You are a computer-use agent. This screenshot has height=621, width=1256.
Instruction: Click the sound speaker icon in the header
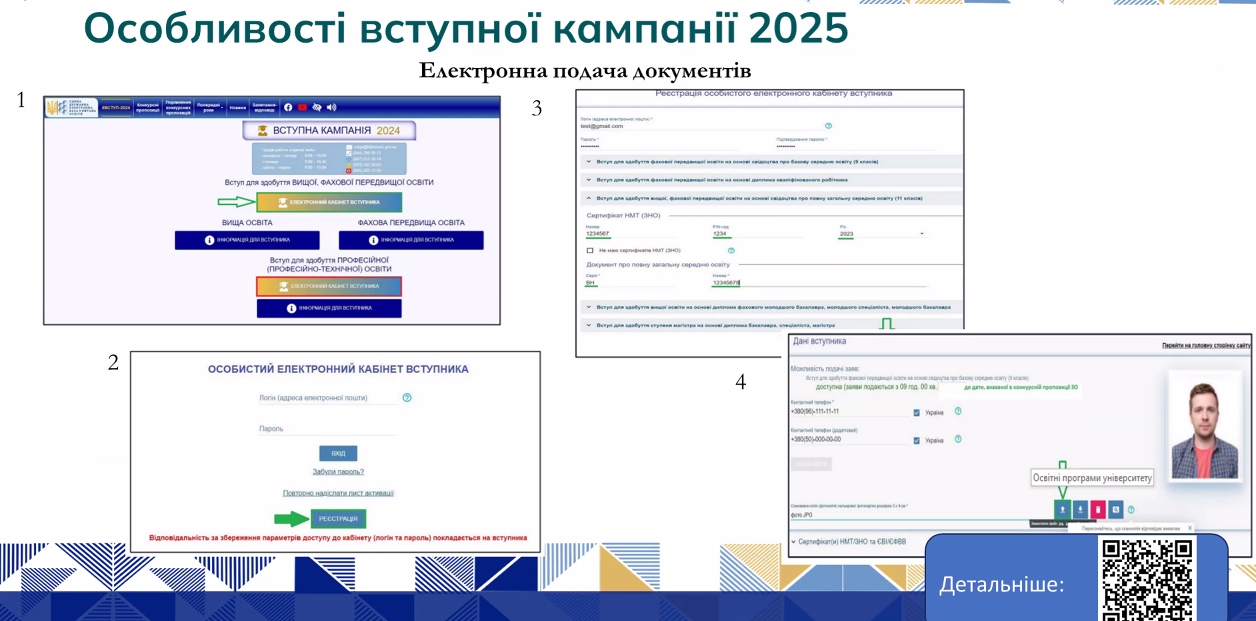332,107
